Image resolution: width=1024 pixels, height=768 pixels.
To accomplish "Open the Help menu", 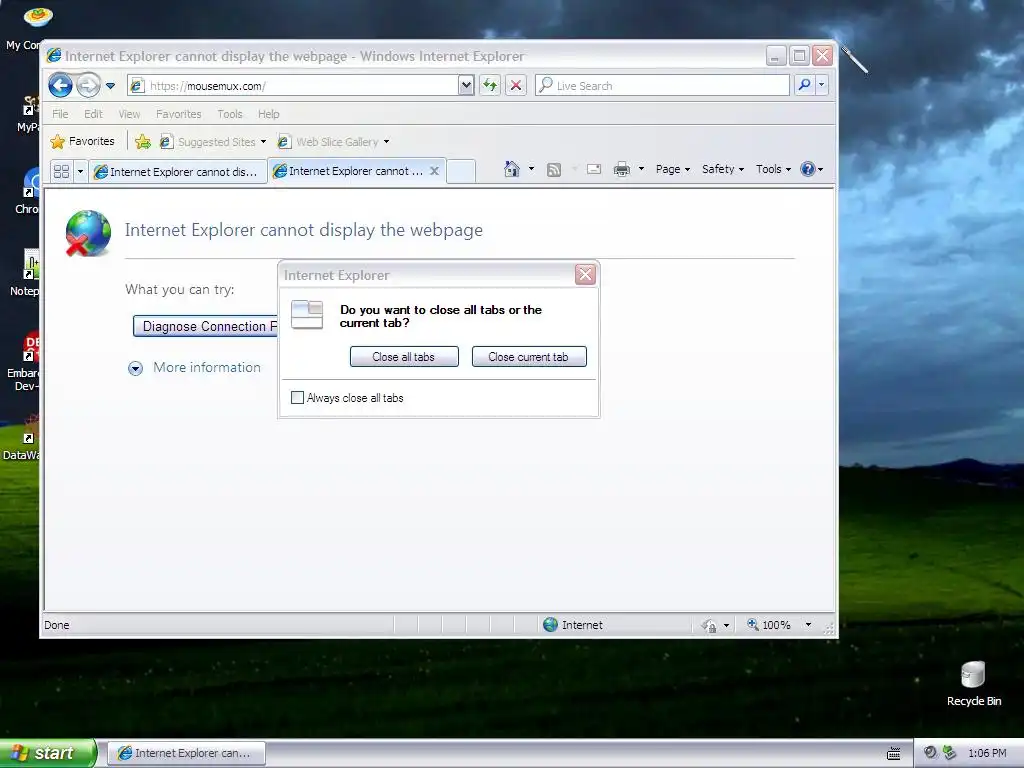I will (x=268, y=114).
